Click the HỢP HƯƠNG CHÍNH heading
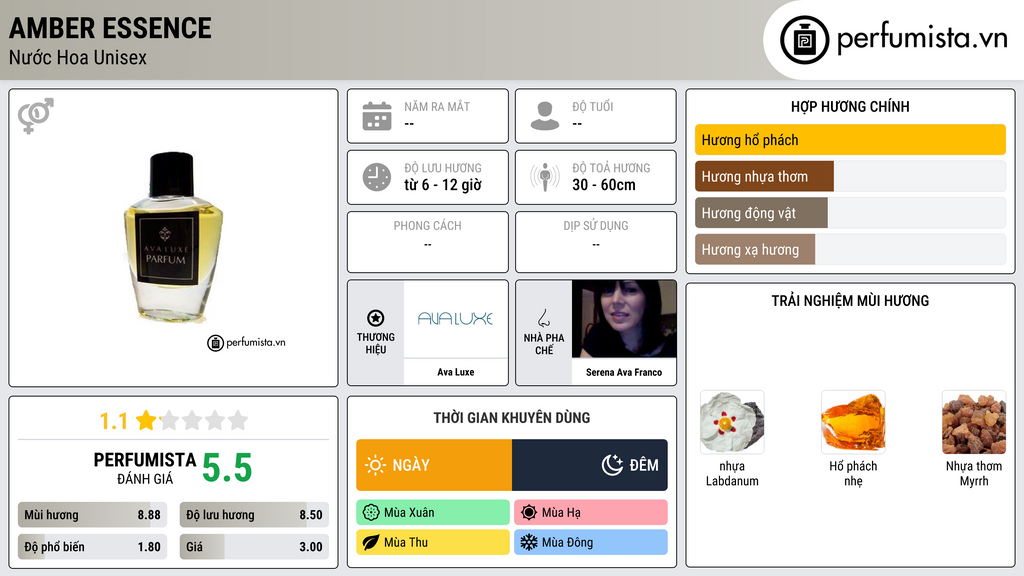The image size is (1024, 576). coord(850,106)
